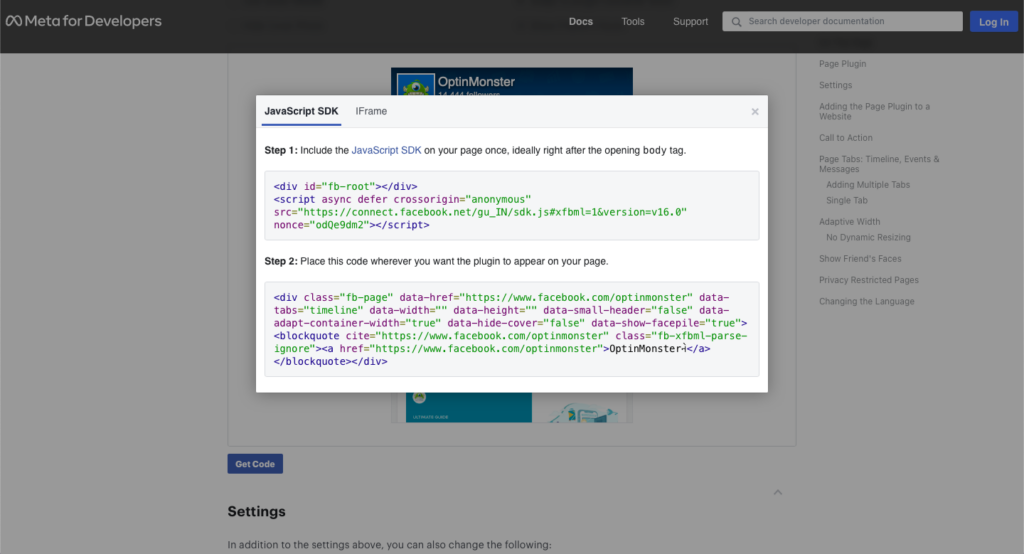Open Page Tabs: Timeline, Events & Messages
The width and height of the screenshot is (1024, 554).
point(879,164)
